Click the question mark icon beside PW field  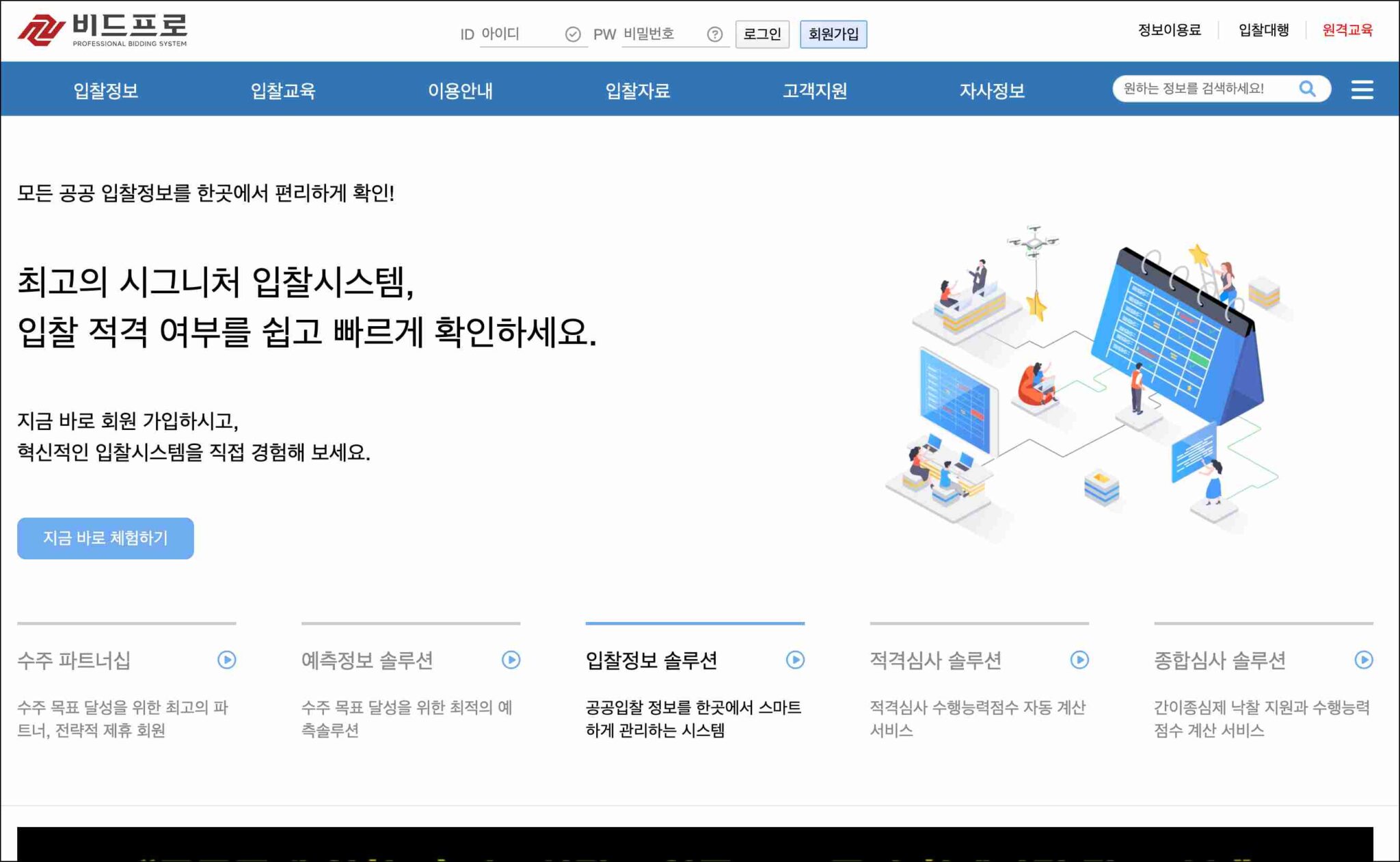(x=713, y=34)
